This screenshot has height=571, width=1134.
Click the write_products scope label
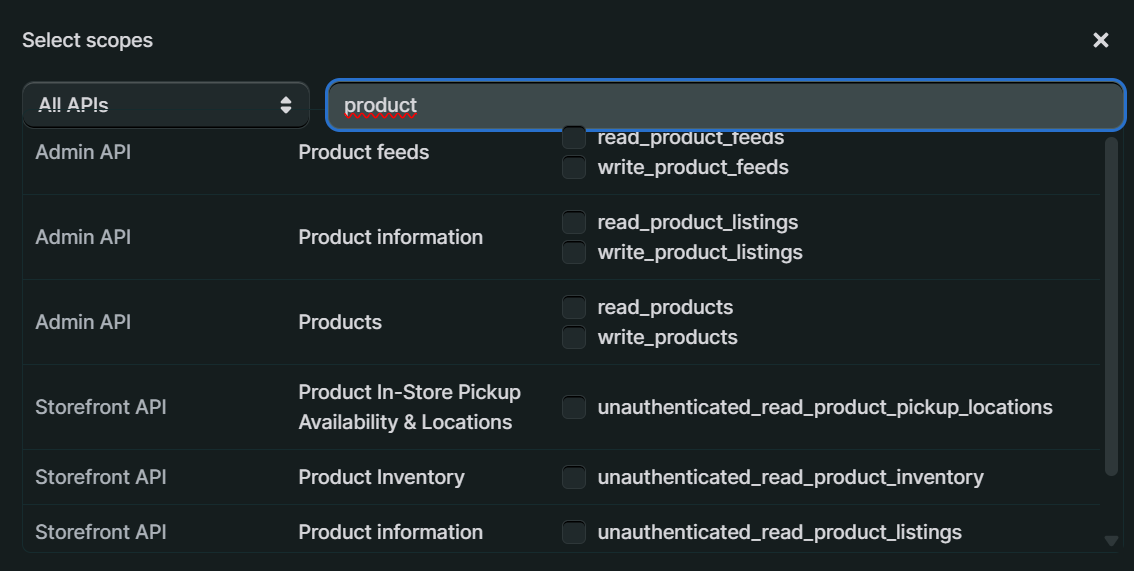[667, 338]
